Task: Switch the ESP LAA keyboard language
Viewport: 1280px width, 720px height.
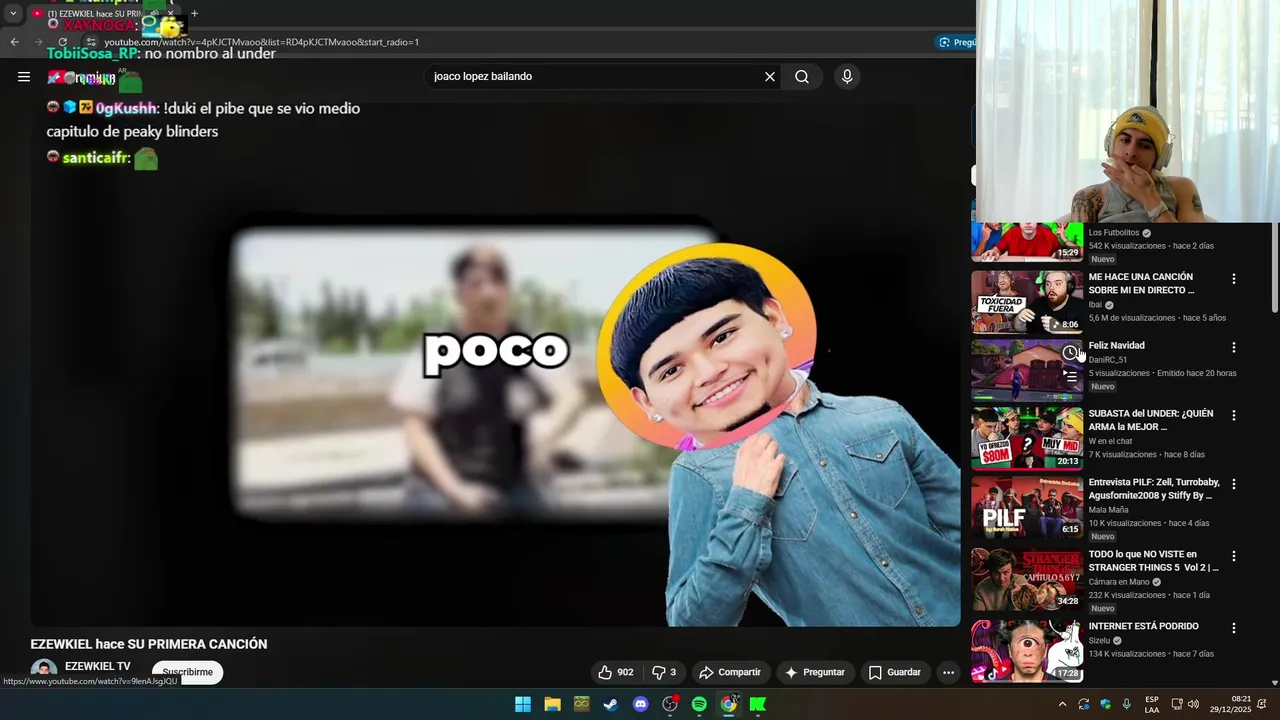Action: (x=1152, y=704)
